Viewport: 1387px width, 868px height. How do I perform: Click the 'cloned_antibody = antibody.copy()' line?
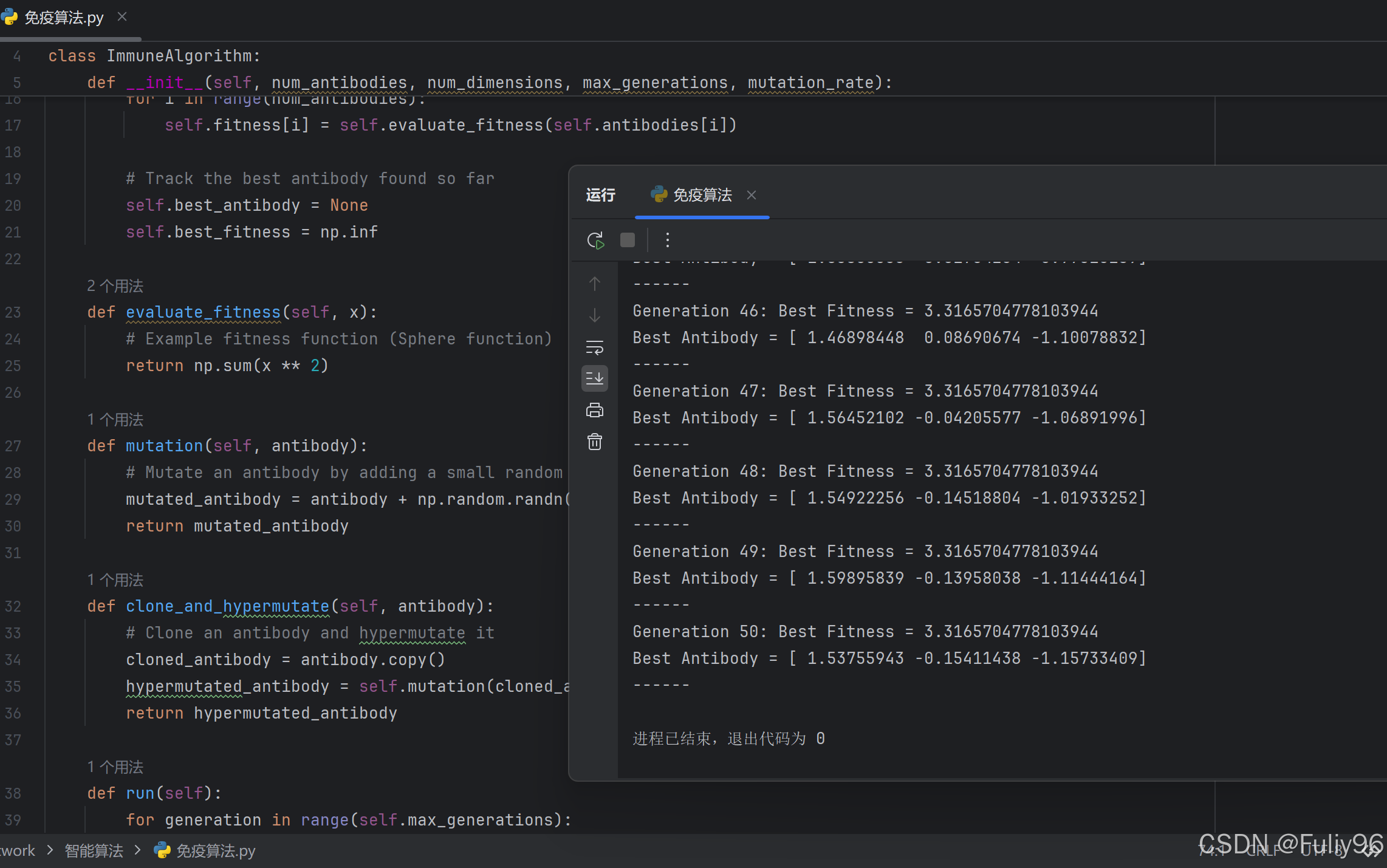(286, 660)
